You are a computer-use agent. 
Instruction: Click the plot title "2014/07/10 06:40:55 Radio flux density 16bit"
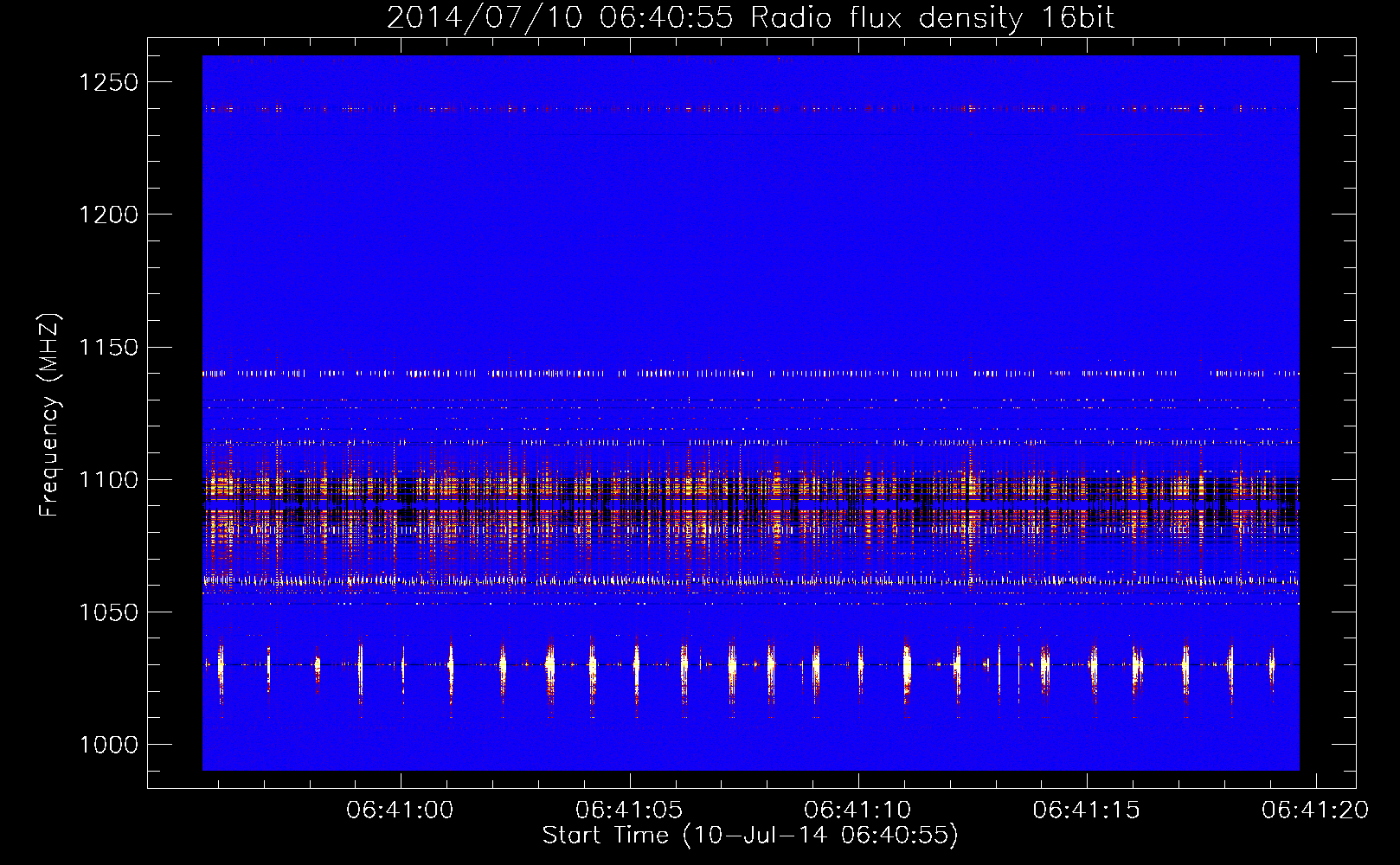(x=750, y=17)
